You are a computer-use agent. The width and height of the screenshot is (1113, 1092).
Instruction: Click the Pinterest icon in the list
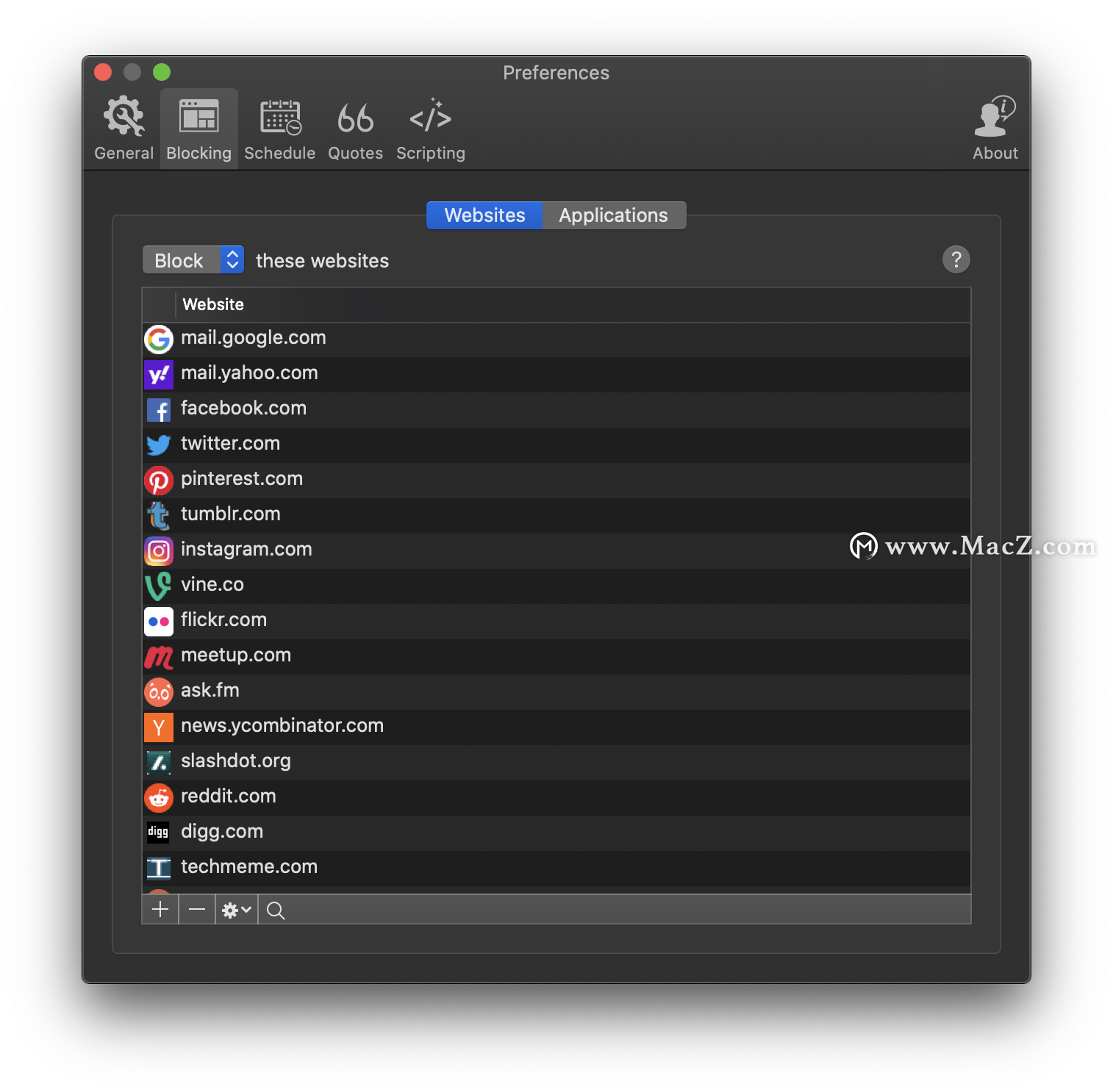pos(159,480)
